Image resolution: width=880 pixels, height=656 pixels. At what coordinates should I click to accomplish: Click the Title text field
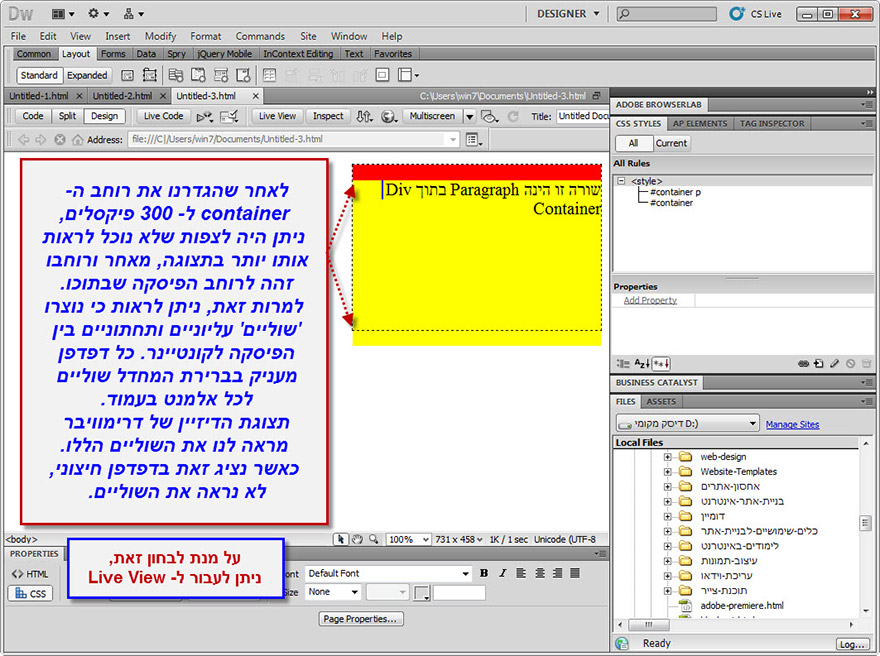coord(583,116)
